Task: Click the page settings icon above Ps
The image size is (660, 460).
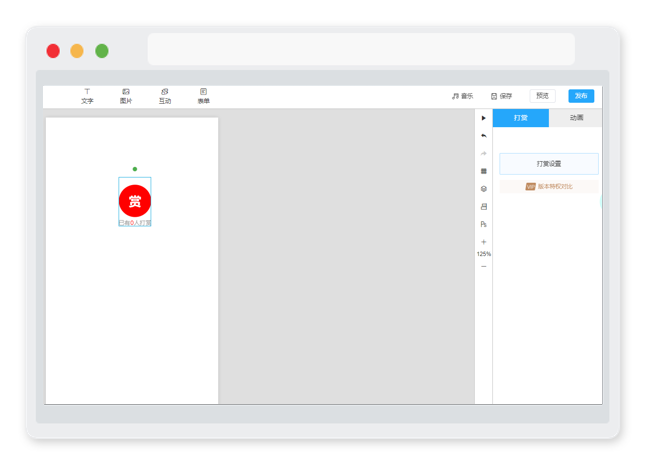Action: [x=484, y=207]
